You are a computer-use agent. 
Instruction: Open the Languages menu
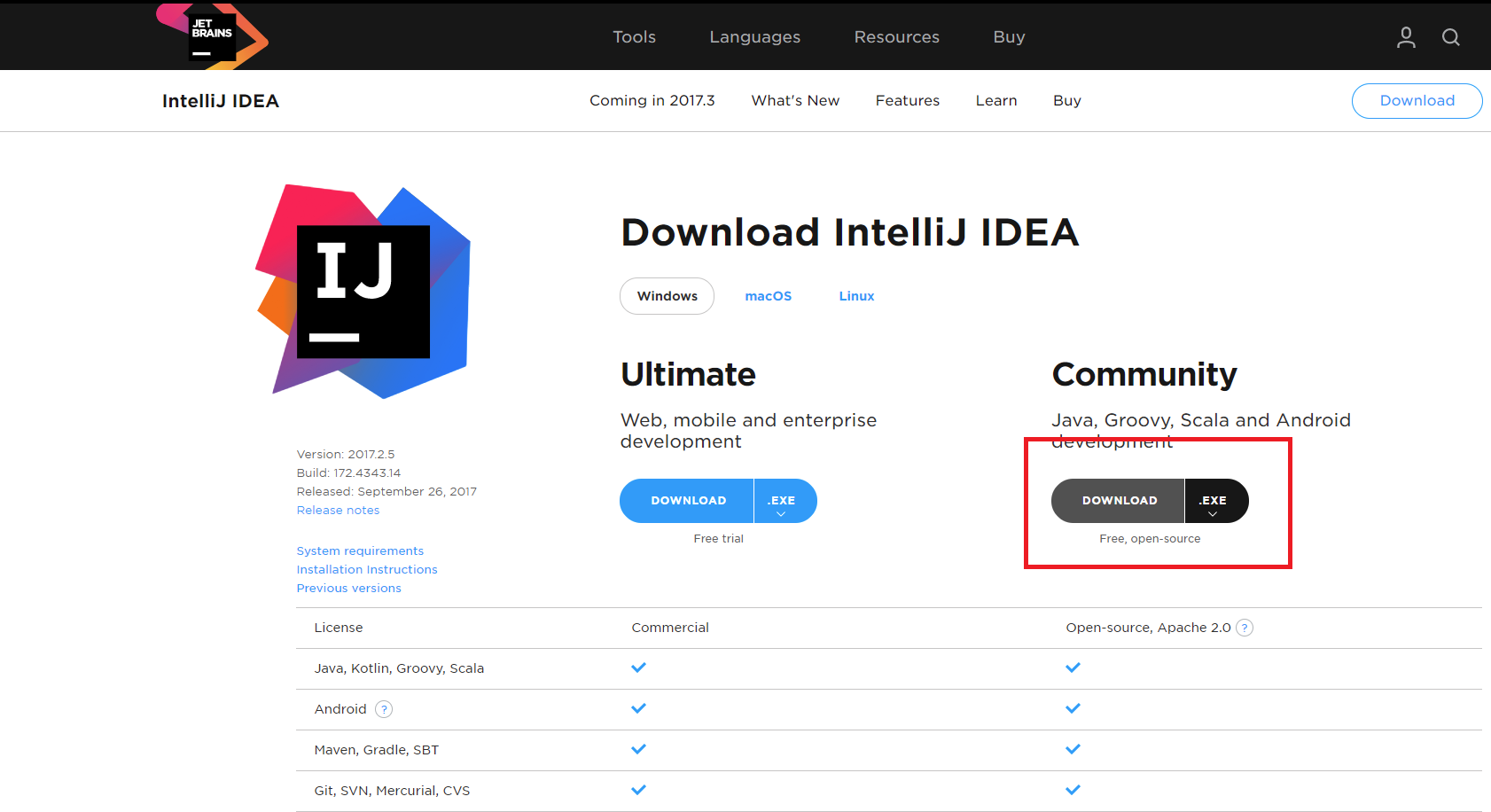point(755,37)
